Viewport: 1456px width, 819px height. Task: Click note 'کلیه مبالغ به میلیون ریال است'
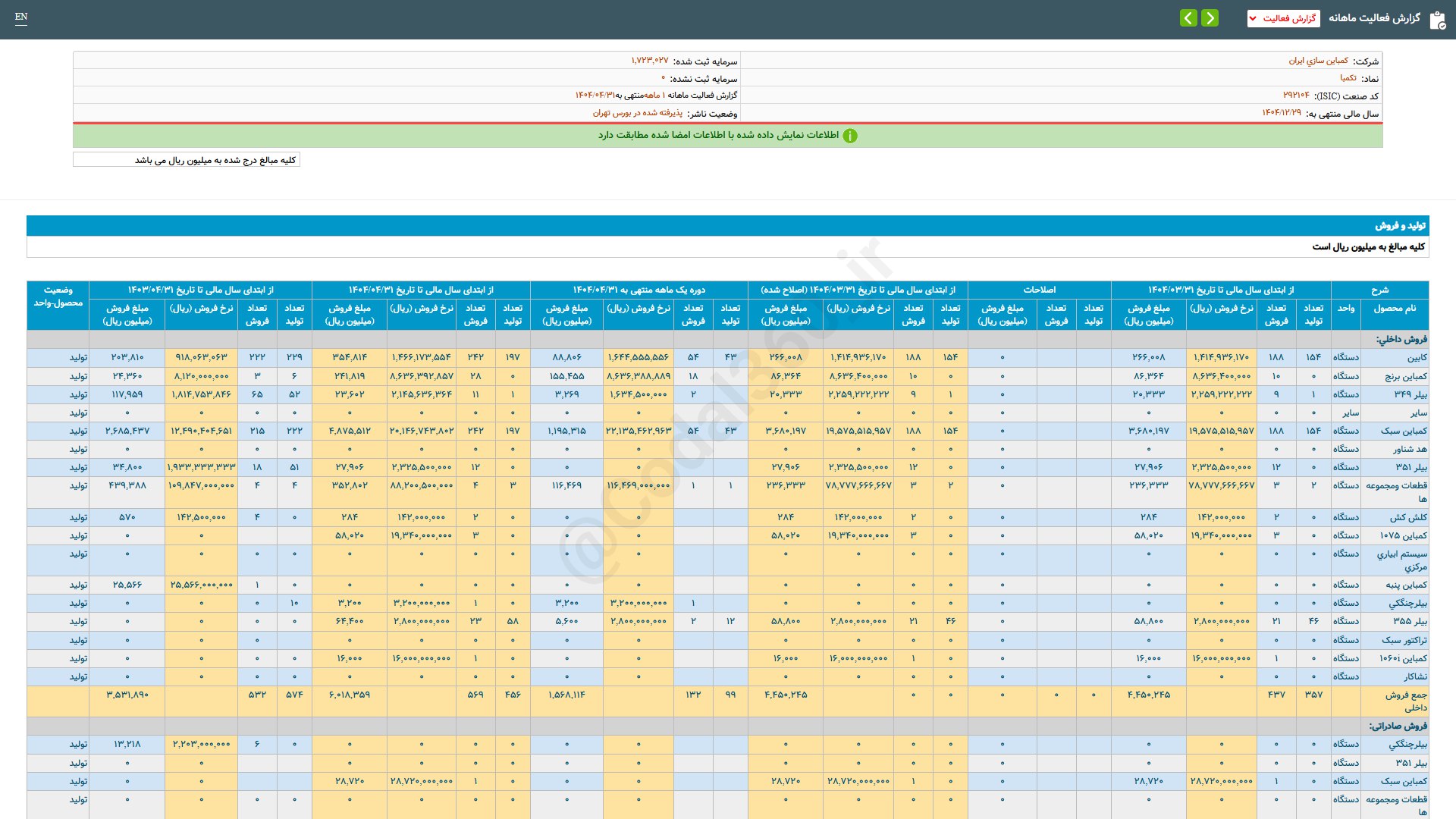(x=1368, y=247)
